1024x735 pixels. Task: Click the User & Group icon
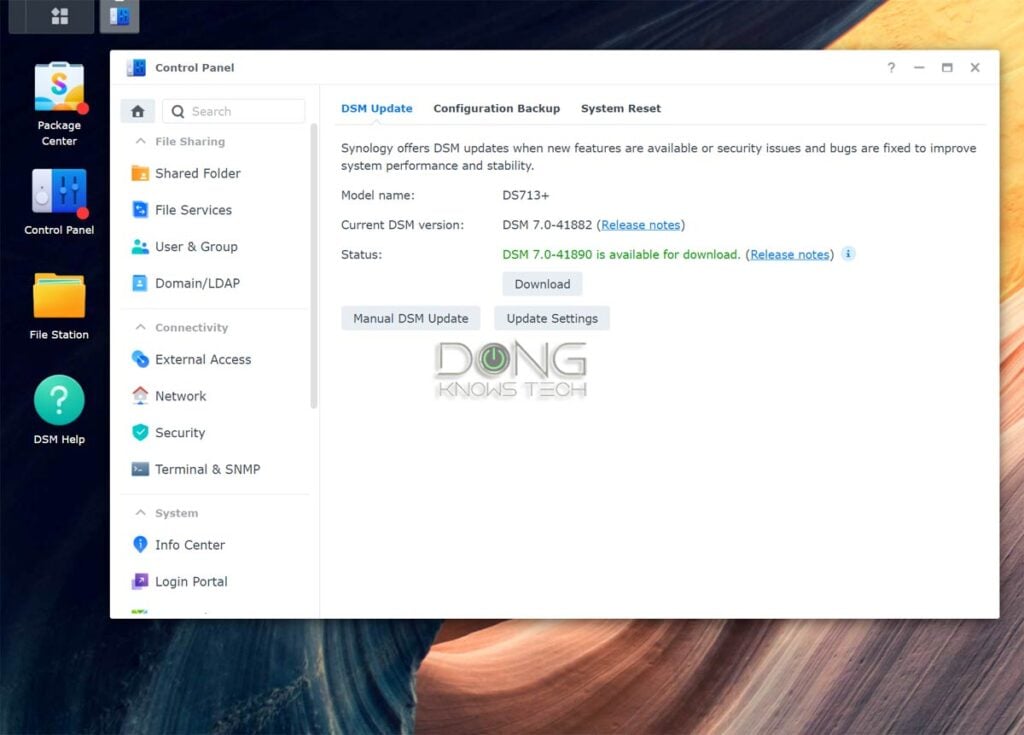pyautogui.click(x=140, y=246)
